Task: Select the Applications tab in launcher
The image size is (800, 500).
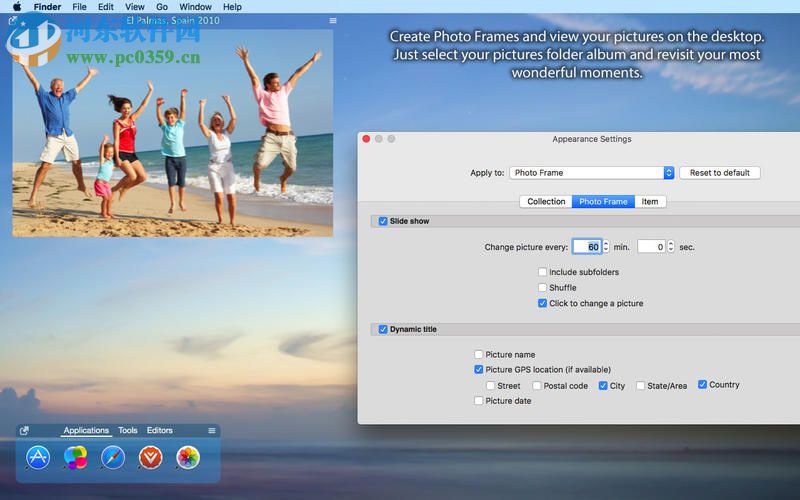Action: pyautogui.click(x=86, y=430)
